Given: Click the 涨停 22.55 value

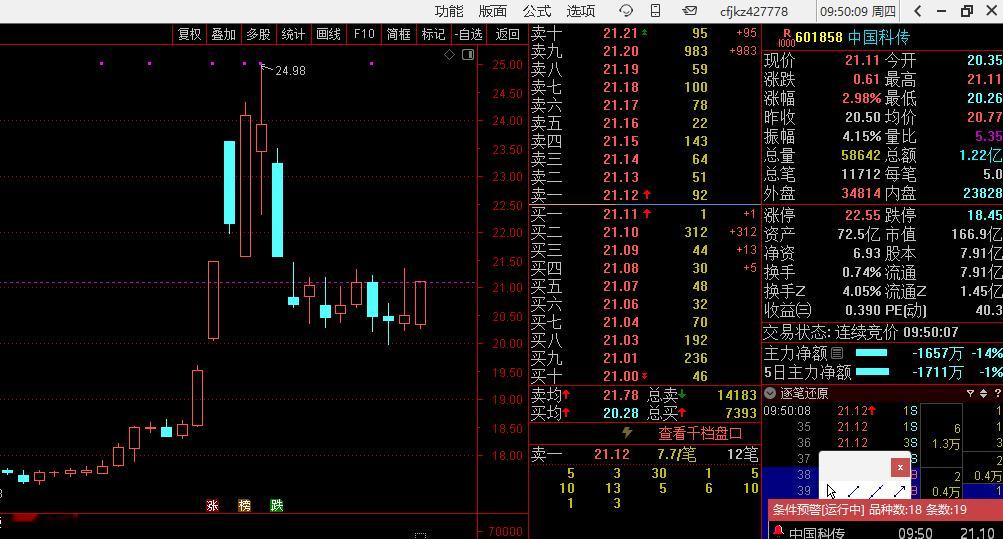Looking at the screenshot, I should click(x=862, y=215).
